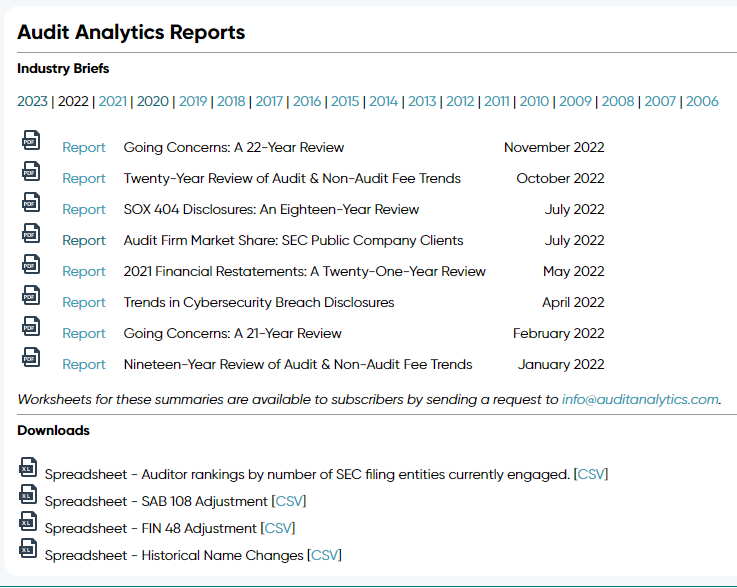Open PDF icon next to Audit Firm Market Share
This screenshot has height=588, width=737.
(31, 234)
